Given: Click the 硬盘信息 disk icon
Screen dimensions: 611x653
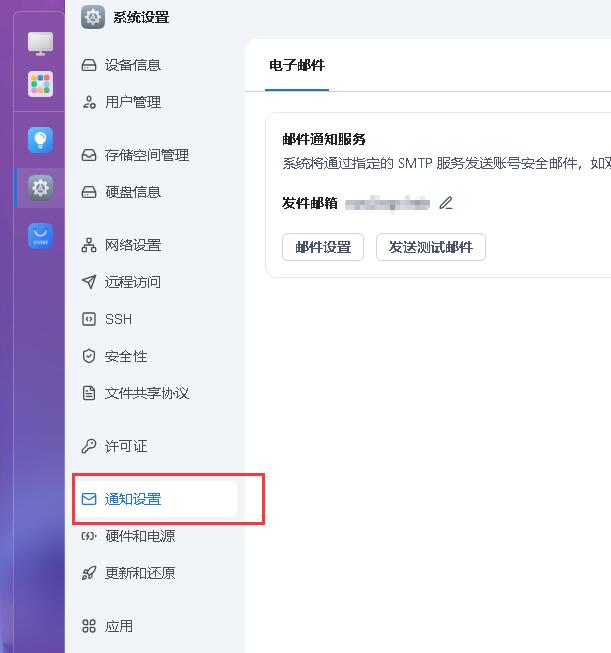Looking at the screenshot, I should coord(89,192).
